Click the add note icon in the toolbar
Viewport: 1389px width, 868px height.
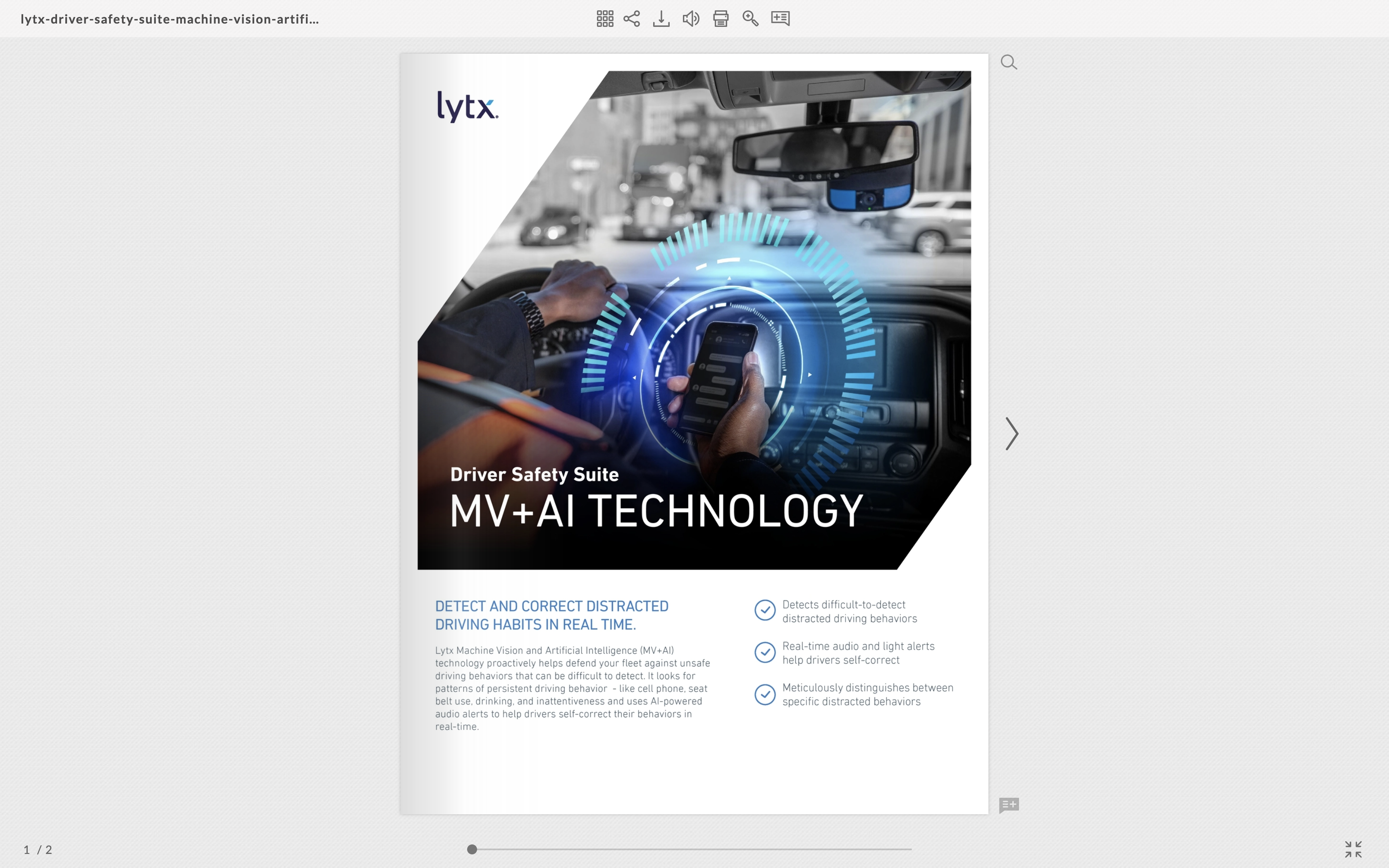[x=780, y=19]
